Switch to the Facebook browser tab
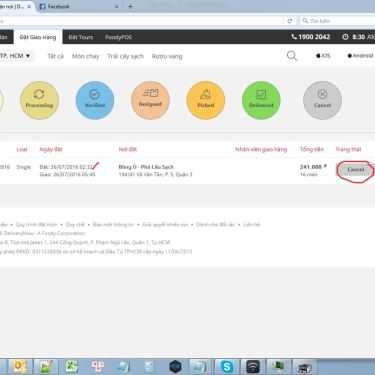Image resolution: width=375 pixels, height=375 pixels. (78, 6)
